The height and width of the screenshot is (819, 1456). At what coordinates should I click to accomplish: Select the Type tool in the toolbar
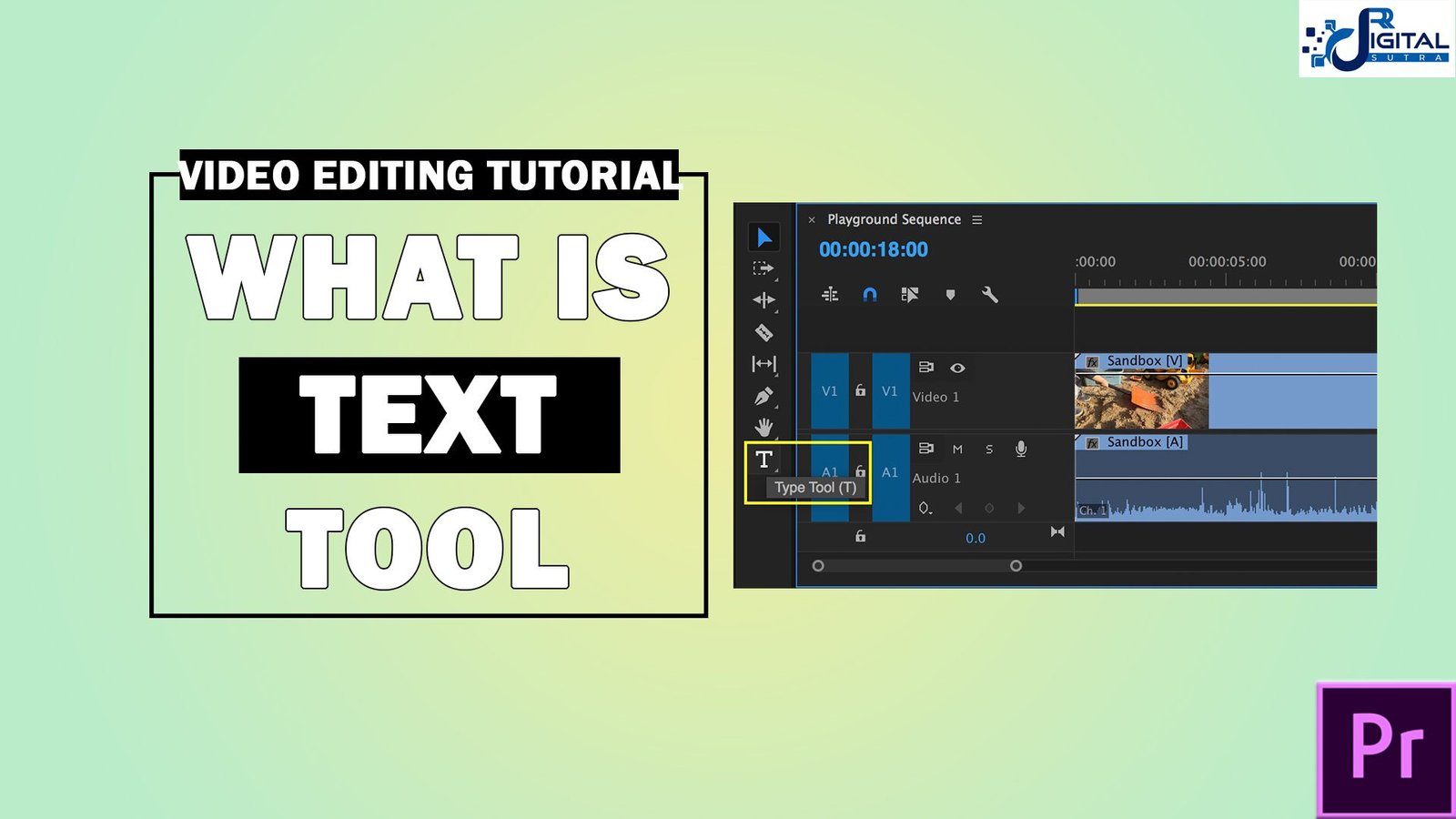pos(763,460)
